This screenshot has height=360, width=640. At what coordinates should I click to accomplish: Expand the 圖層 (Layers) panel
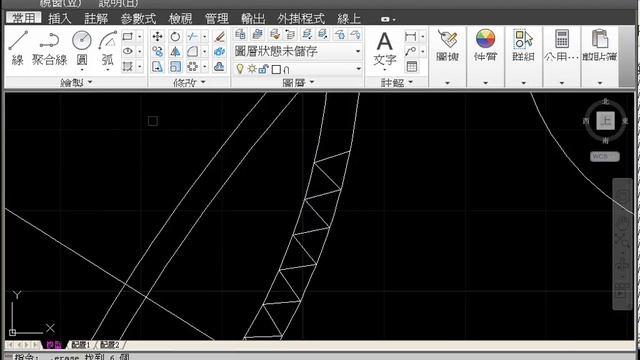tap(298, 82)
